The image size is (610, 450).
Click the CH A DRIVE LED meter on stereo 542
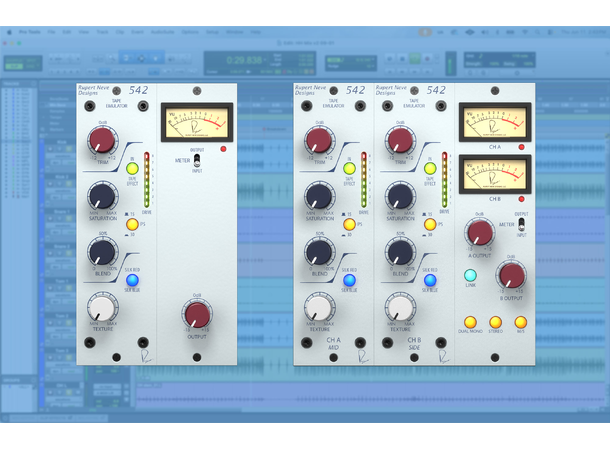(364, 180)
